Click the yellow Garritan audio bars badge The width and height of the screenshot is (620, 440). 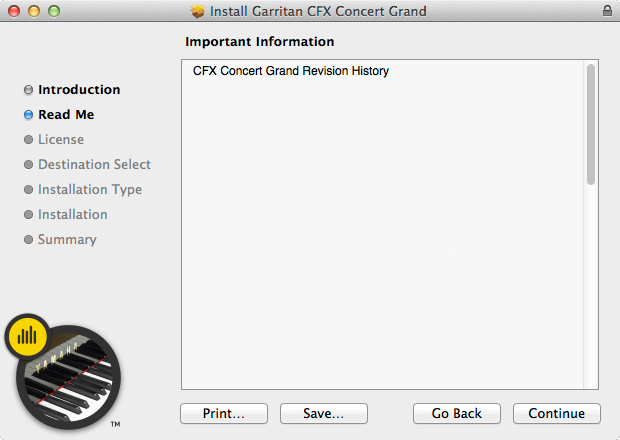(27, 336)
